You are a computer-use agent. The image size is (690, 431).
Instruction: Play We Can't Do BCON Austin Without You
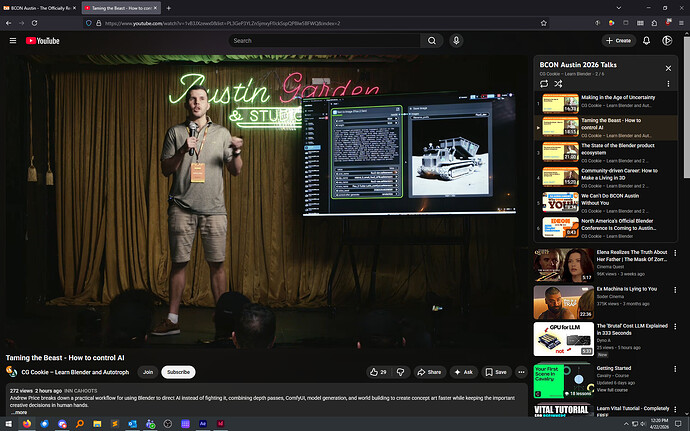click(x=606, y=203)
